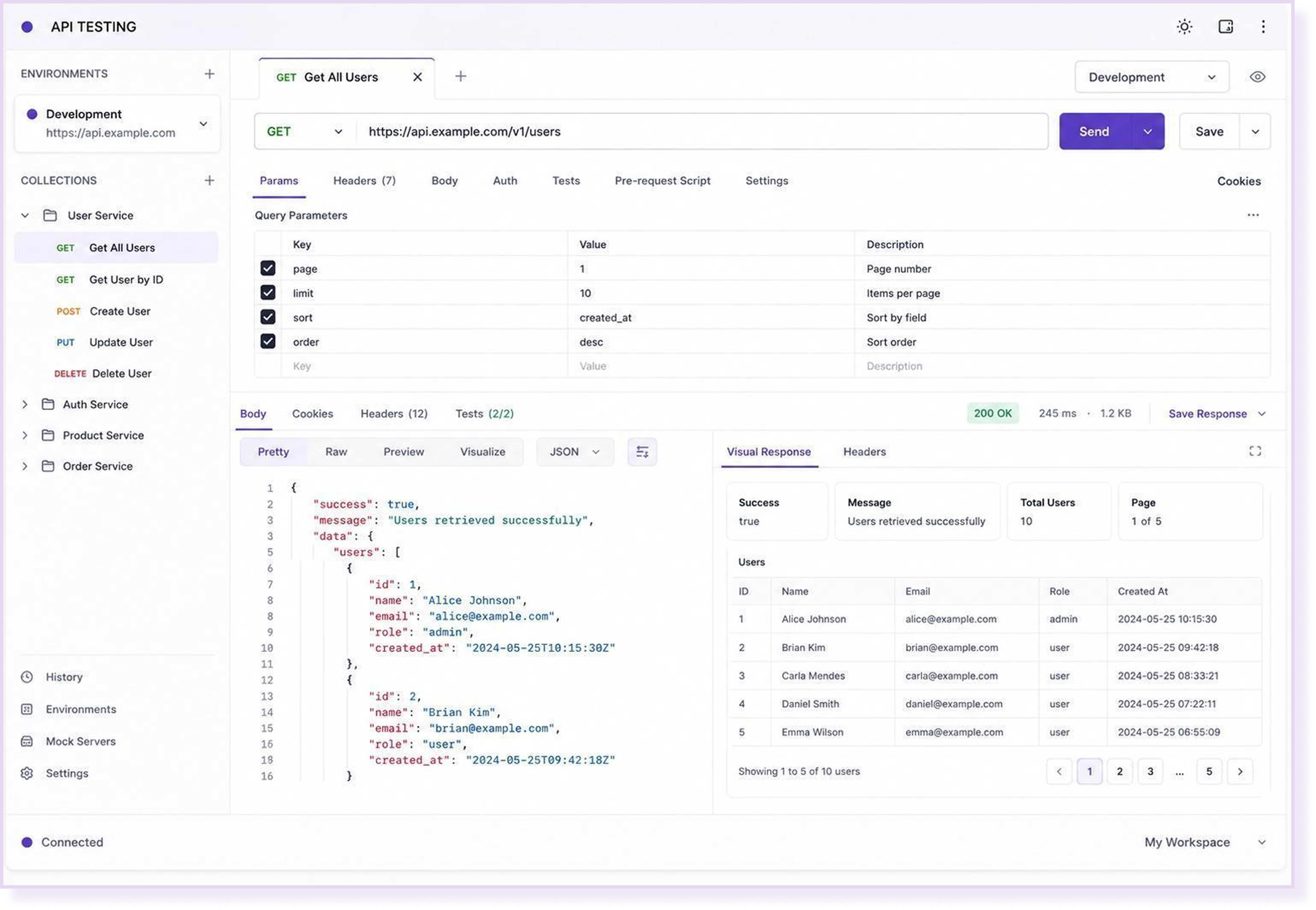Click the empty Key field in parameters

[424, 366]
